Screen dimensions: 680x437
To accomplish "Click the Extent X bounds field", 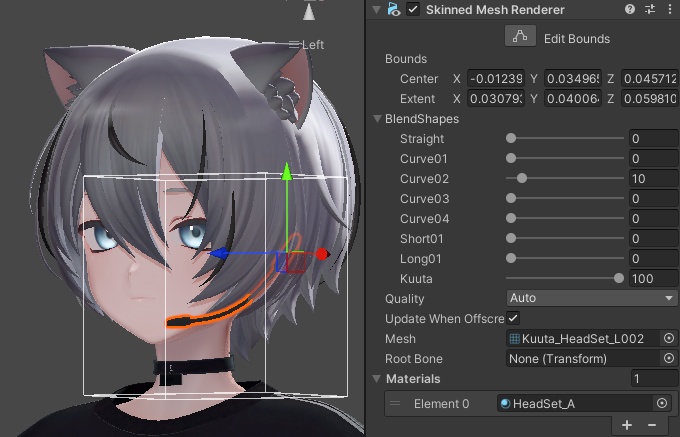I will coord(496,98).
